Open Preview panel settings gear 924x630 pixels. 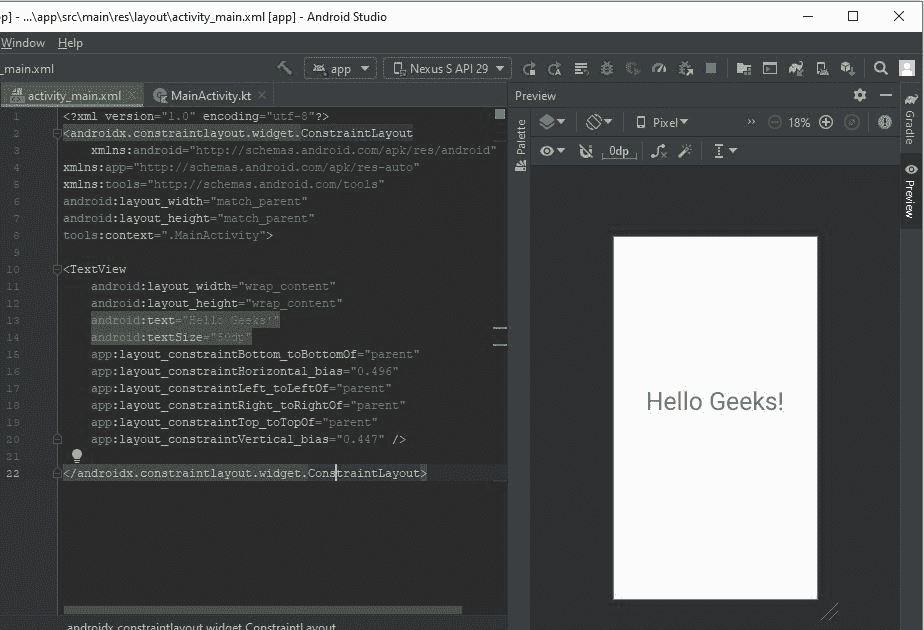tap(860, 95)
